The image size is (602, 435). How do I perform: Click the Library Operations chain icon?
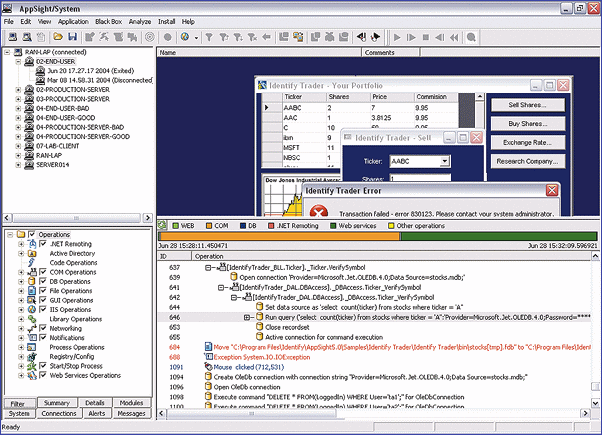[x=32, y=319]
